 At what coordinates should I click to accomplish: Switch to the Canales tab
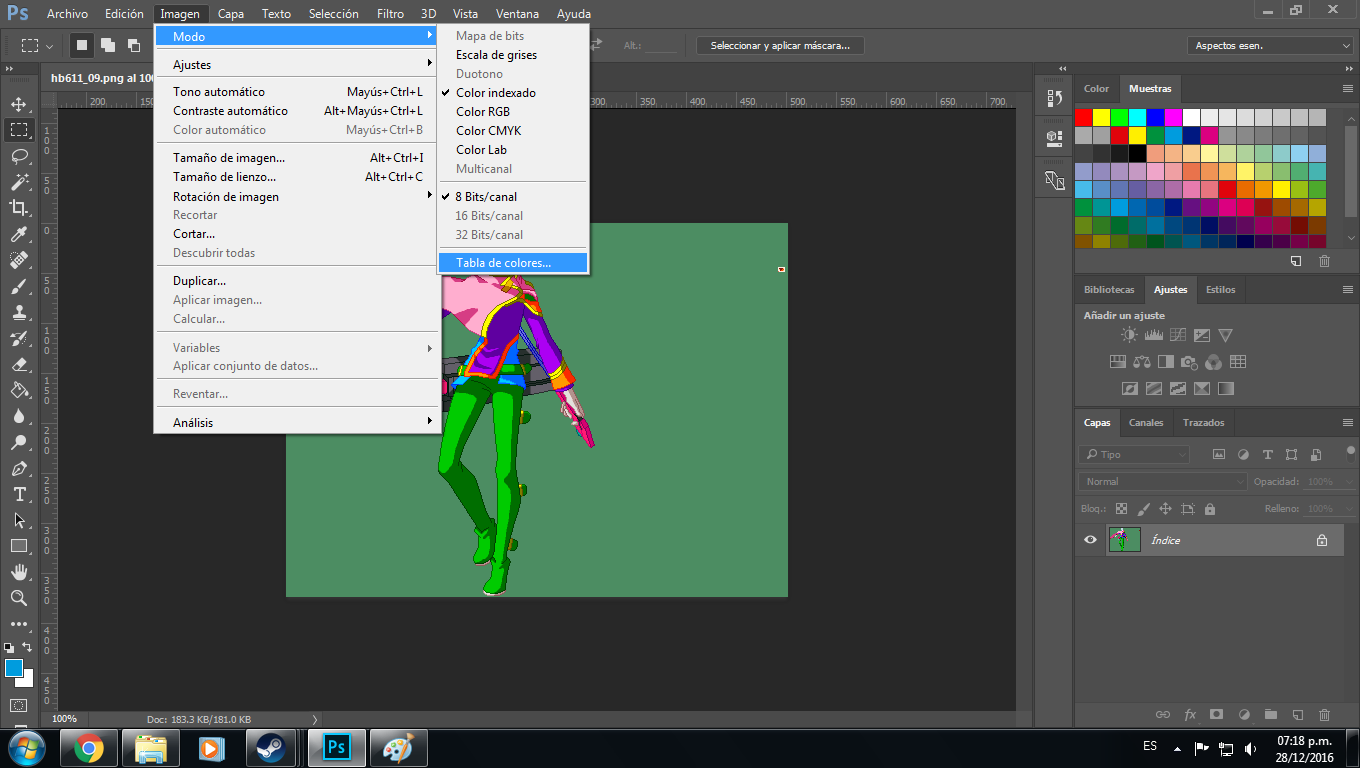point(1146,423)
